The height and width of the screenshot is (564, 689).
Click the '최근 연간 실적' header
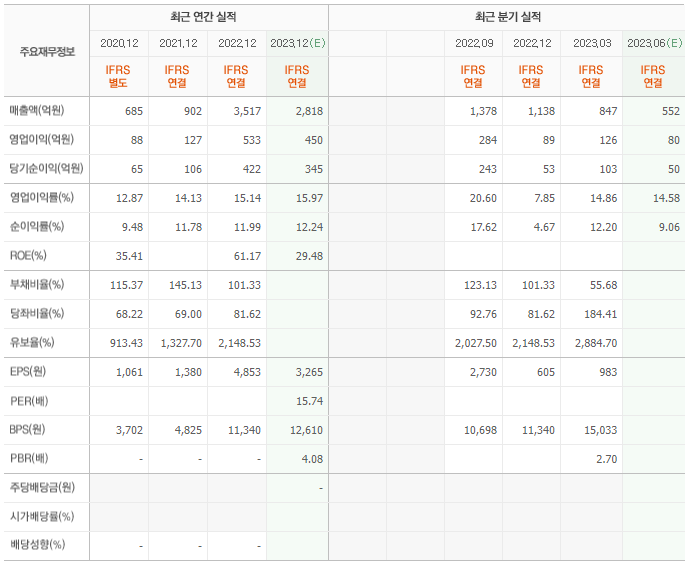click(203, 17)
